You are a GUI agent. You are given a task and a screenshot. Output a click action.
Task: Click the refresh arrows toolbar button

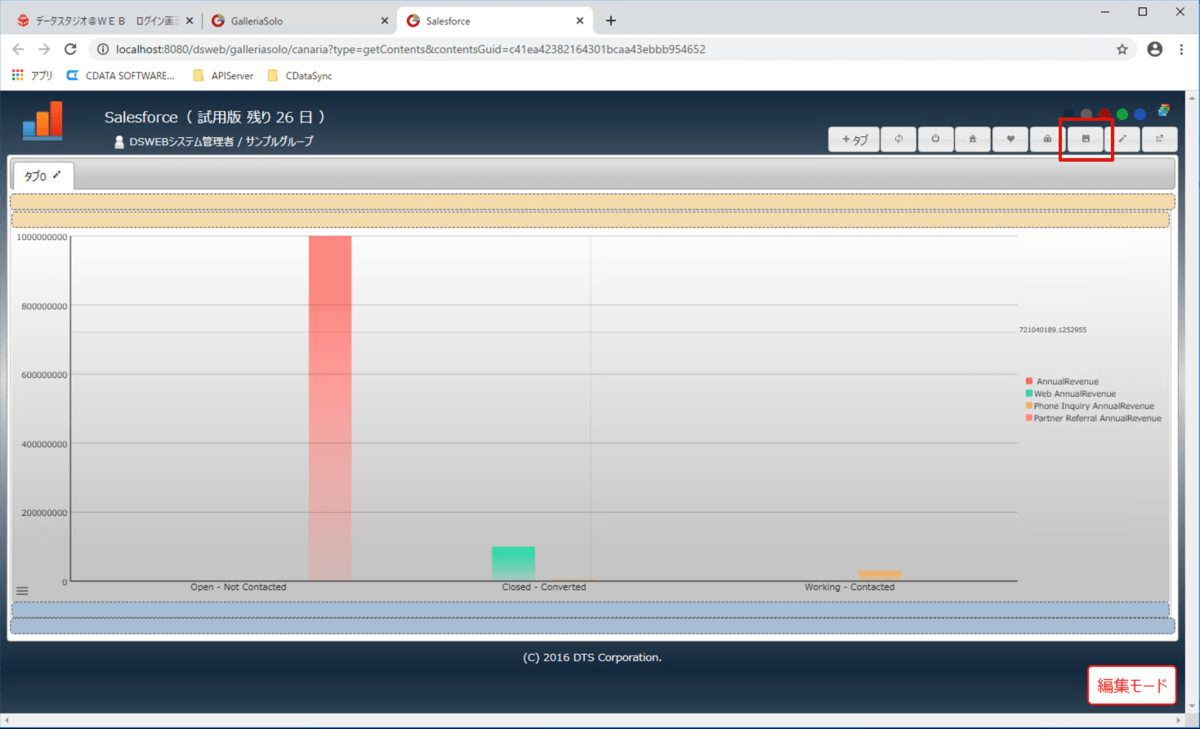point(899,140)
